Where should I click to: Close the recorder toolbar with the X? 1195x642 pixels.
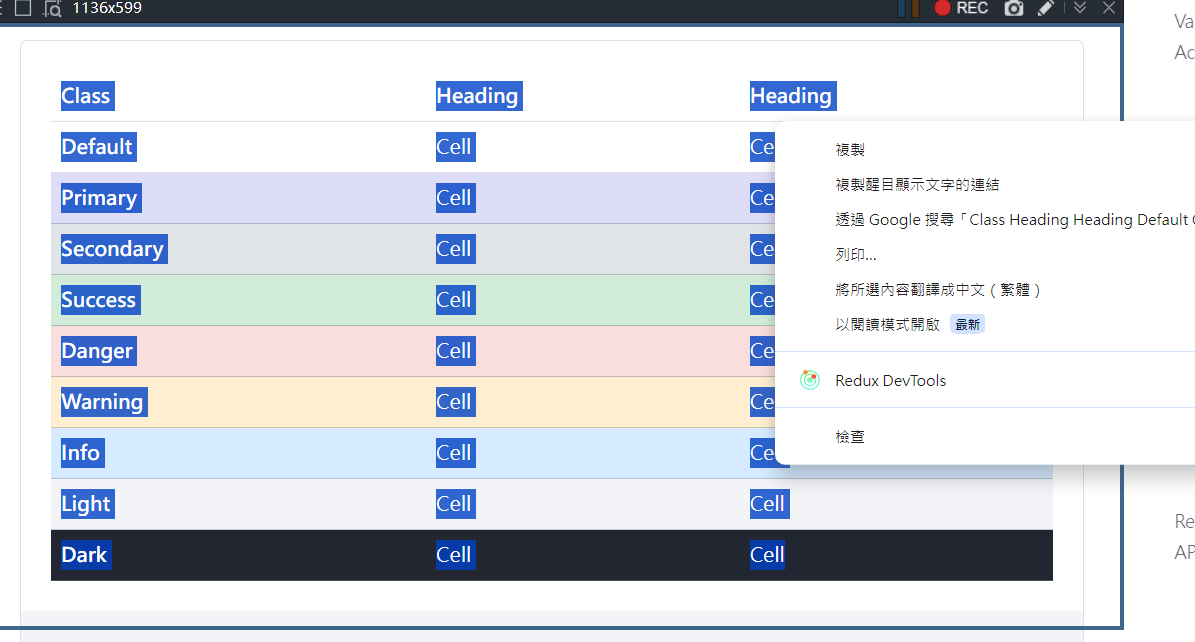pyautogui.click(x=1108, y=8)
